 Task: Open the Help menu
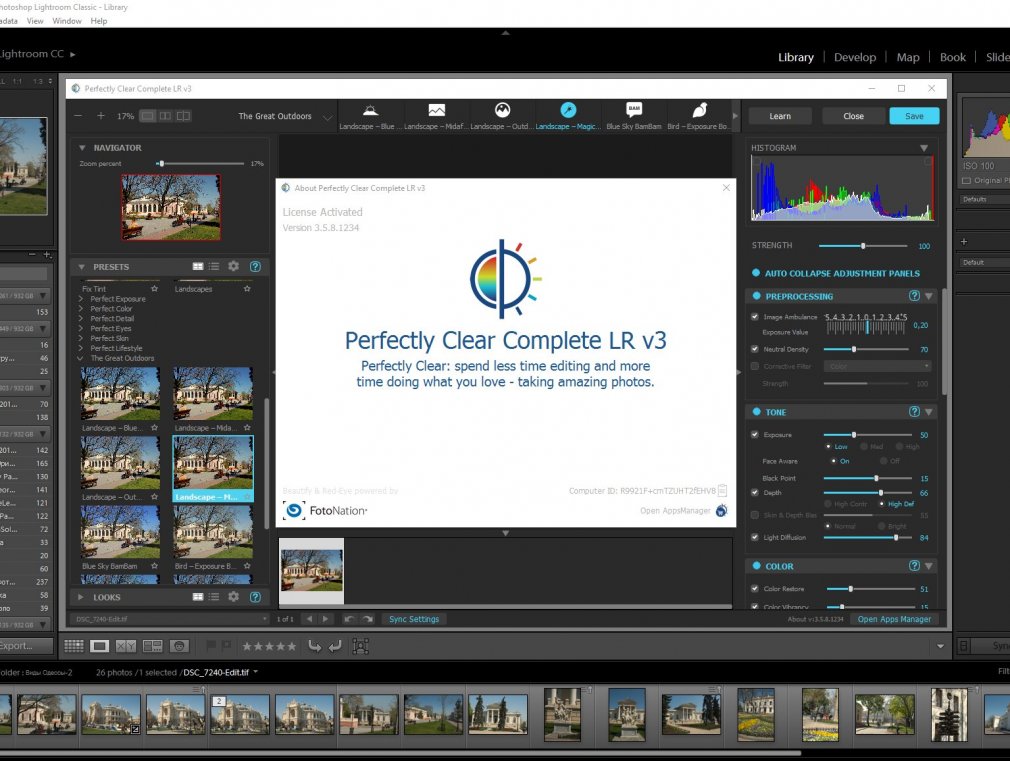click(x=99, y=21)
